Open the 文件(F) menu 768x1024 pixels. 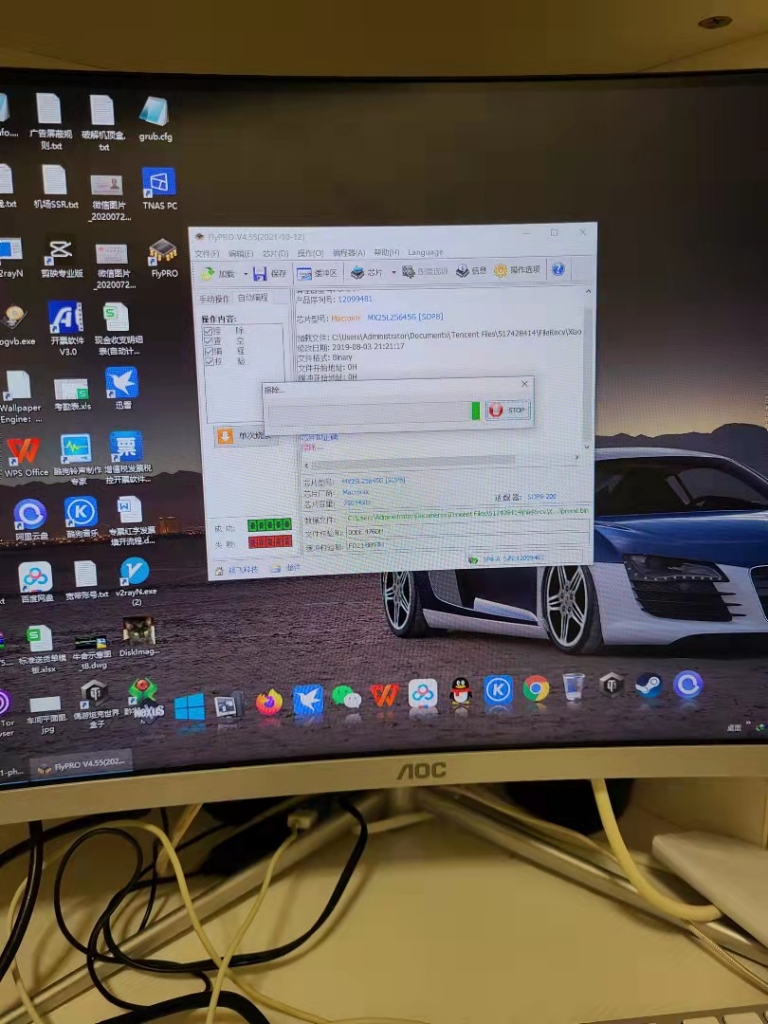tap(206, 253)
